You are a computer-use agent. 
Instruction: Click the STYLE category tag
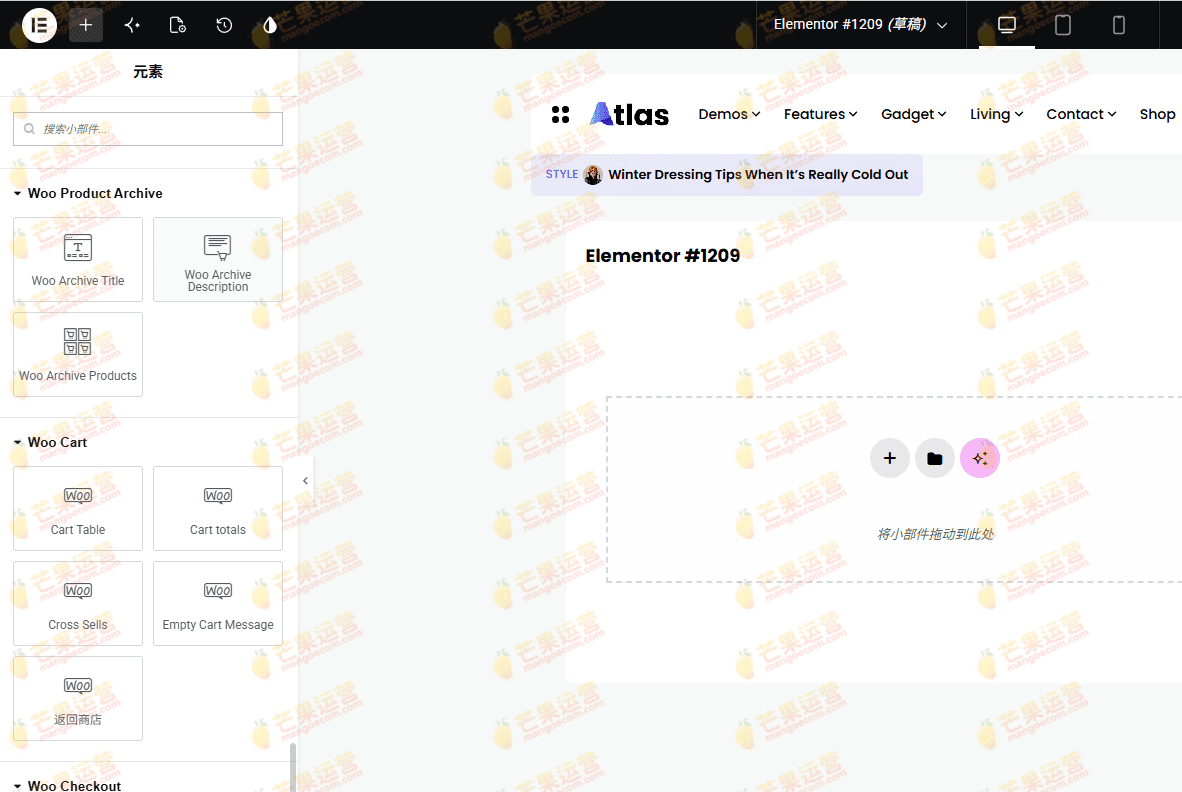[562, 174]
